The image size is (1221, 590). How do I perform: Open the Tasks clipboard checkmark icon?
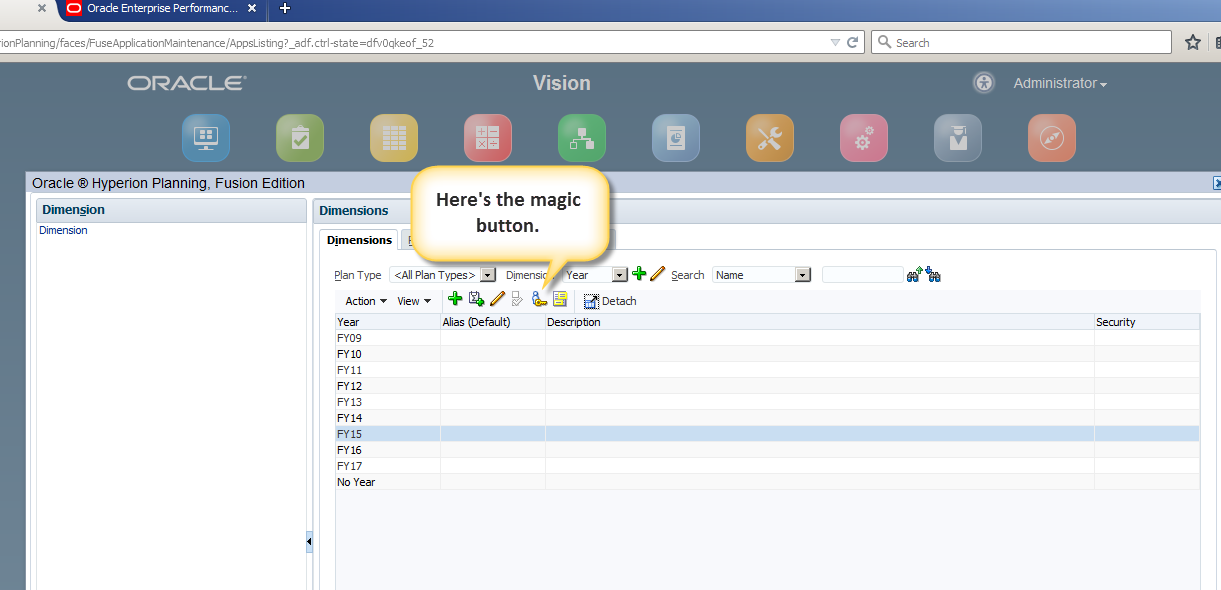click(300, 138)
